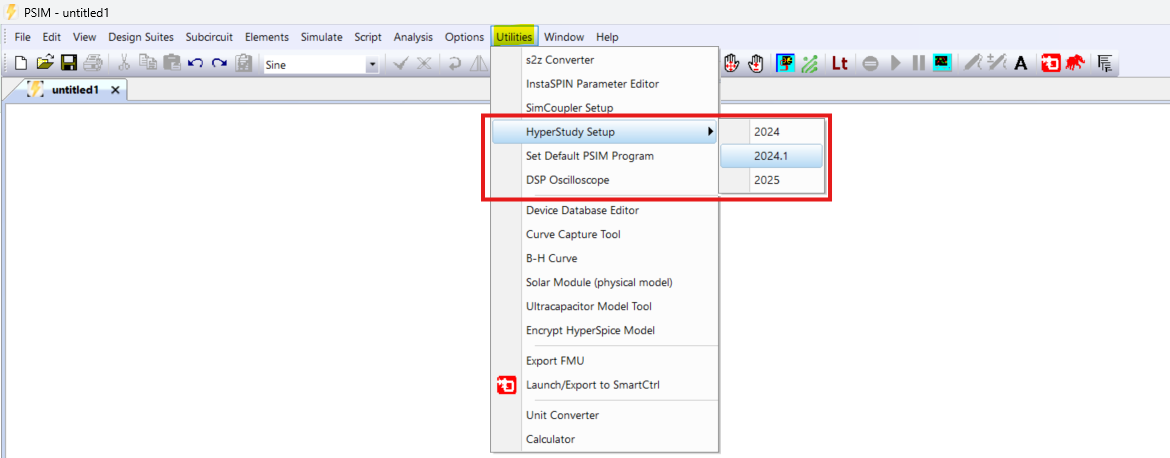Viewport: 1170px width, 458px height.
Task: Redo using the blue right arrow
Action: pyautogui.click(x=219, y=64)
